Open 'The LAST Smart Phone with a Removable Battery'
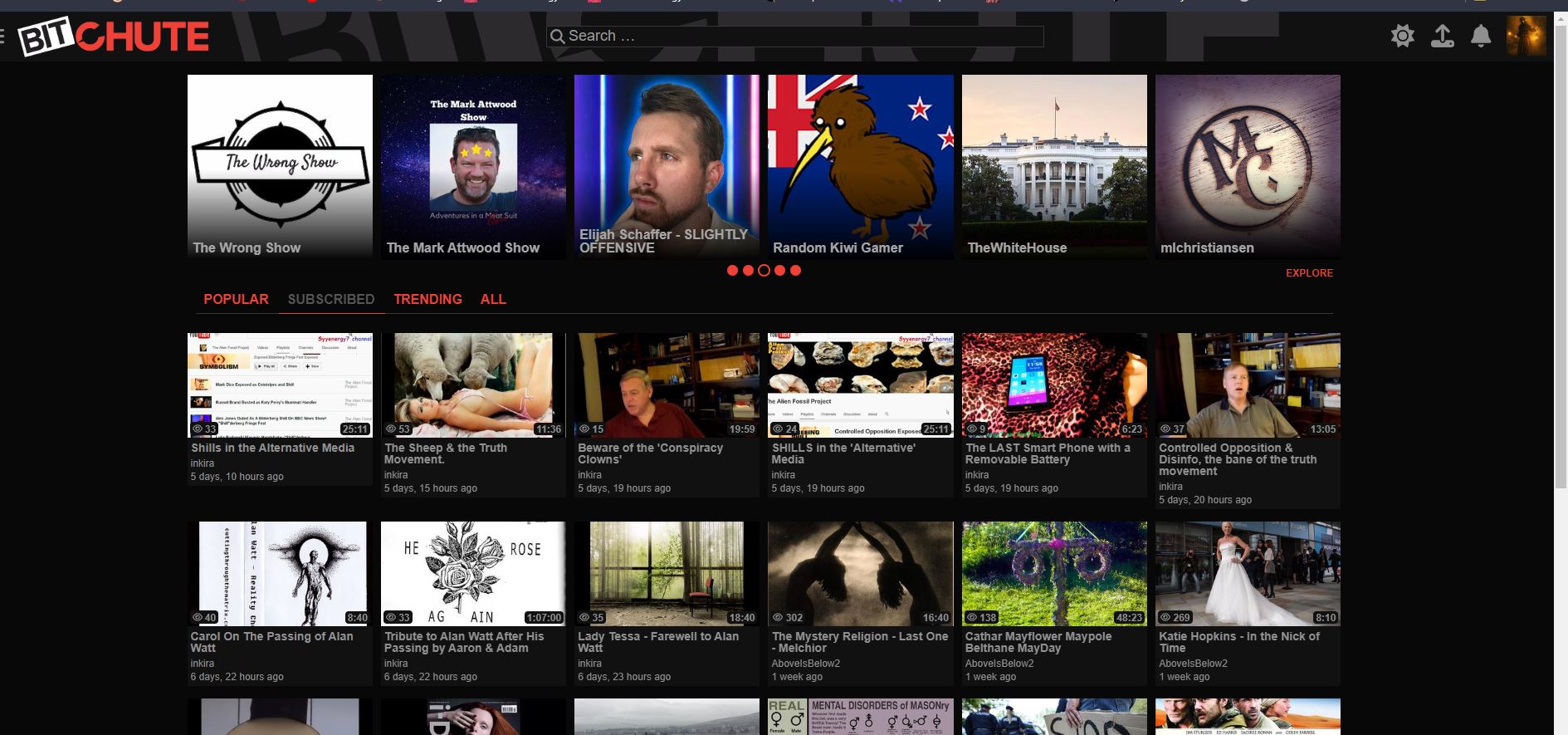Screen dimensions: 1568x735 tap(1048, 453)
